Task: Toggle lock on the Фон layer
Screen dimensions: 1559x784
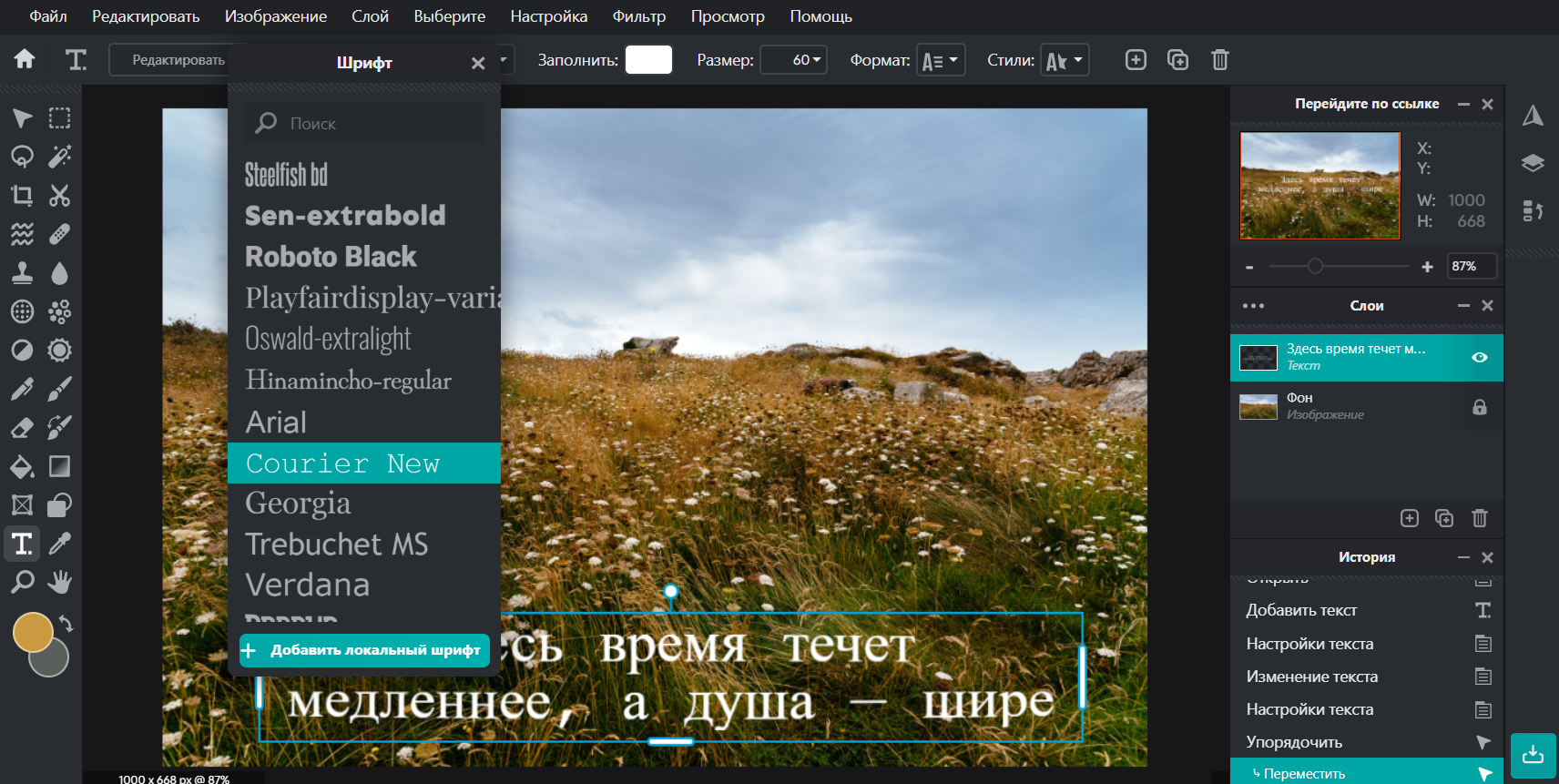Action: 1479,407
